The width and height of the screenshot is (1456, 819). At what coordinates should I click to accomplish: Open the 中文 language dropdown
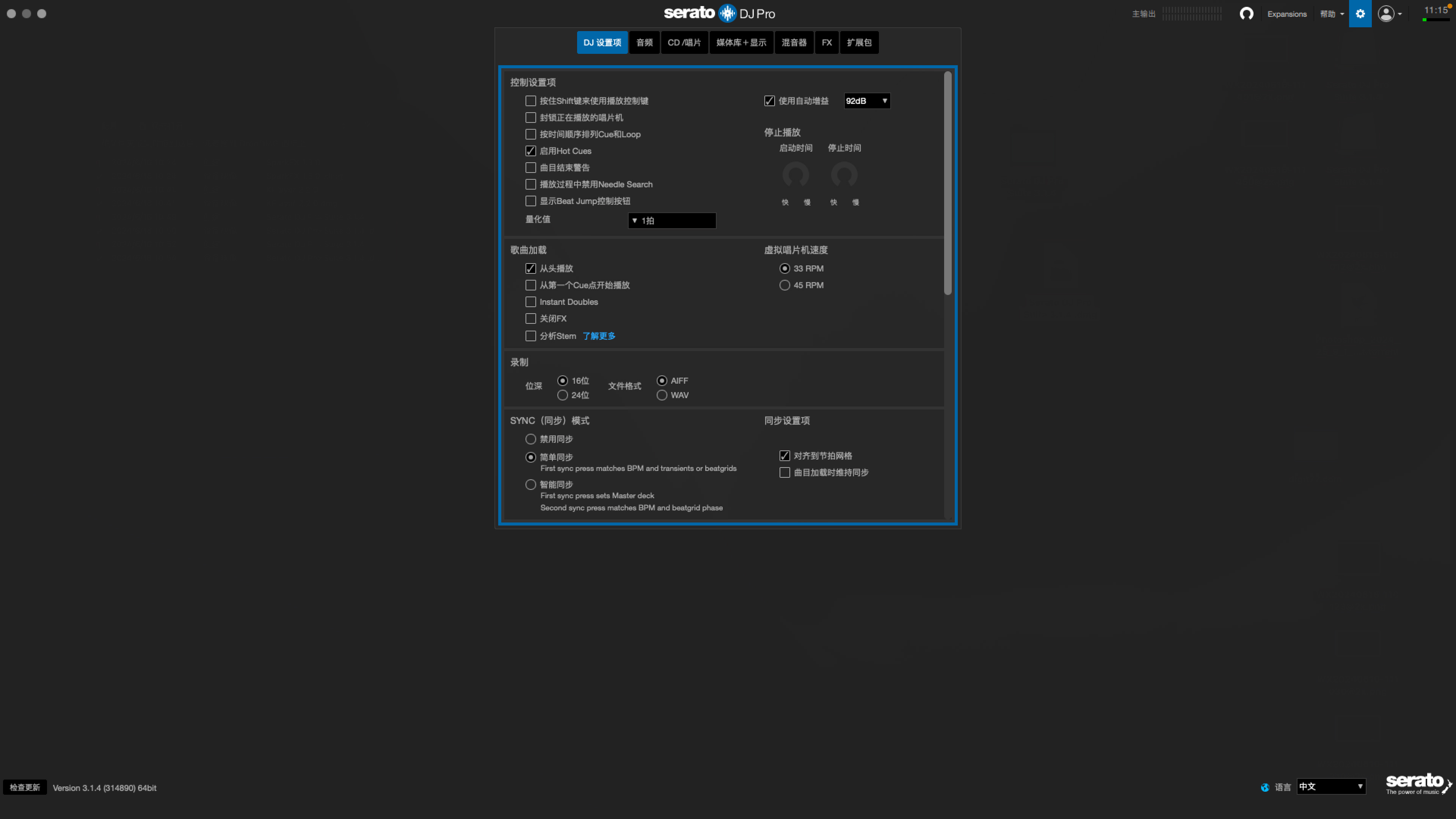(x=1331, y=787)
